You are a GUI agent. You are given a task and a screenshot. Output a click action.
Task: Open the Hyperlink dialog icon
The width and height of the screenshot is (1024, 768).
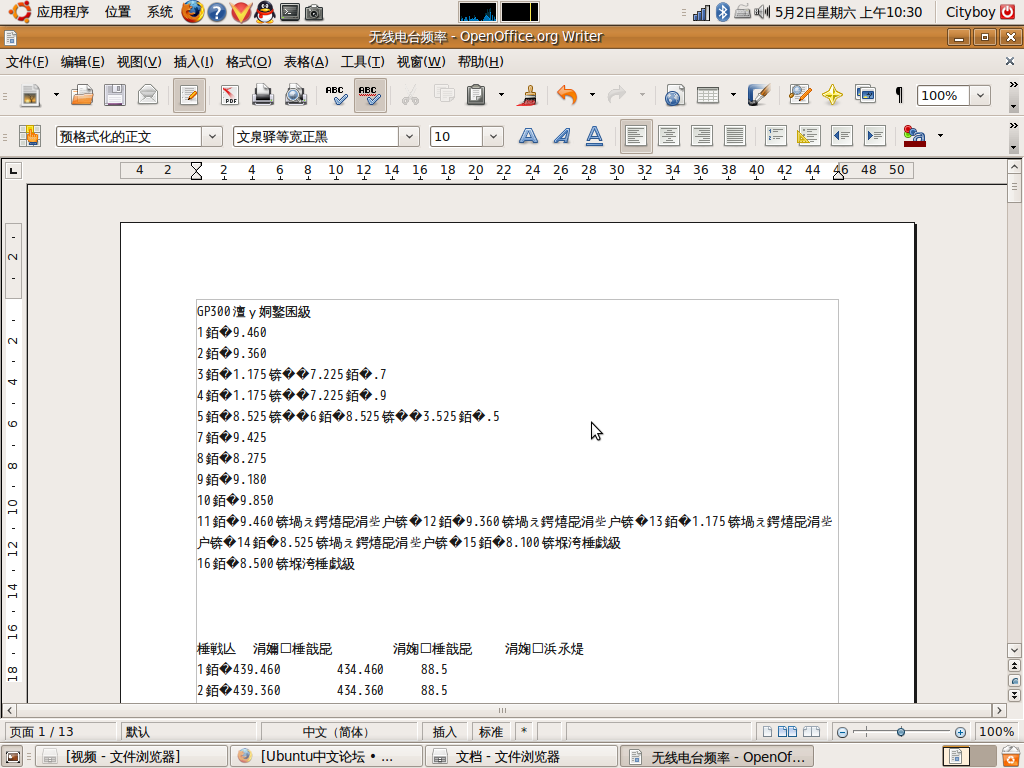675,95
